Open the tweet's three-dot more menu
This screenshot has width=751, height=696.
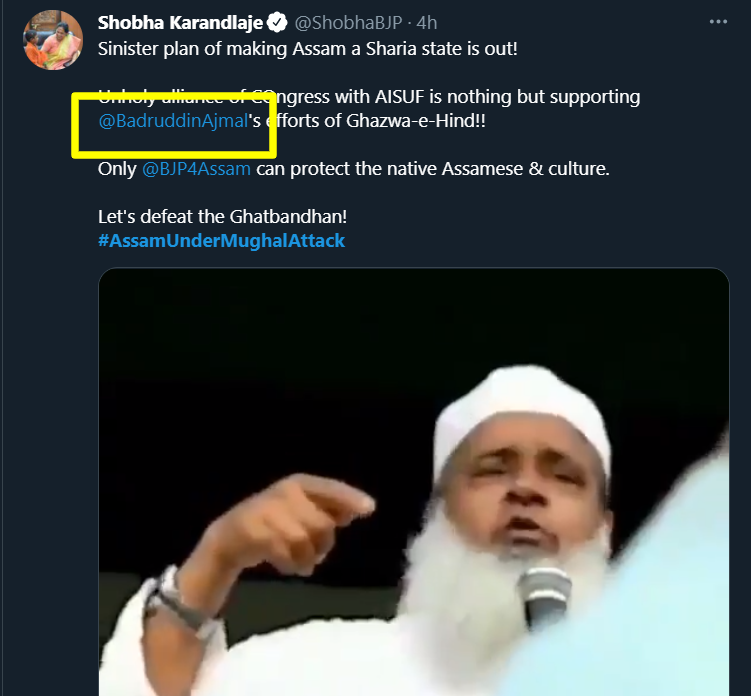(718, 21)
